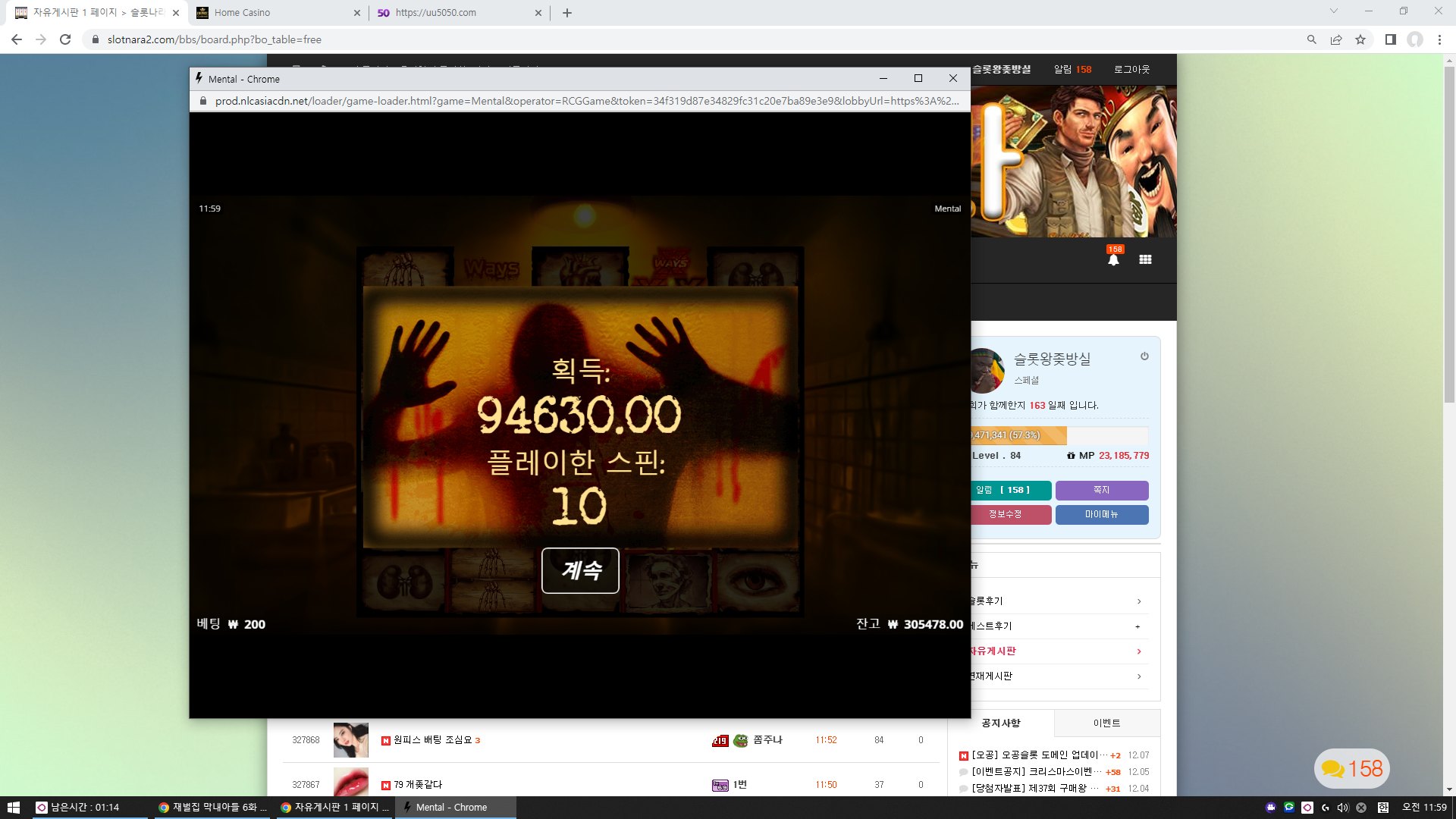Image resolution: width=1456 pixels, height=819 pixels.
Task: Click author 쫌주나 in the post list
Action: [767, 740]
